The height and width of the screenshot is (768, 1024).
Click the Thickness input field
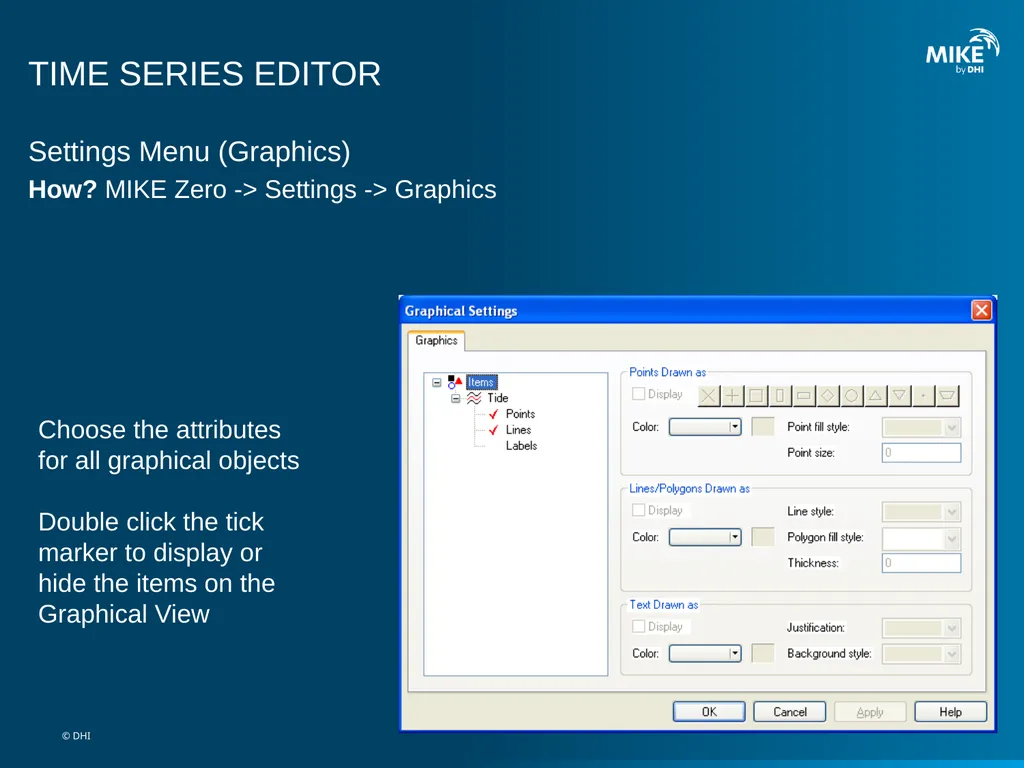(921, 563)
